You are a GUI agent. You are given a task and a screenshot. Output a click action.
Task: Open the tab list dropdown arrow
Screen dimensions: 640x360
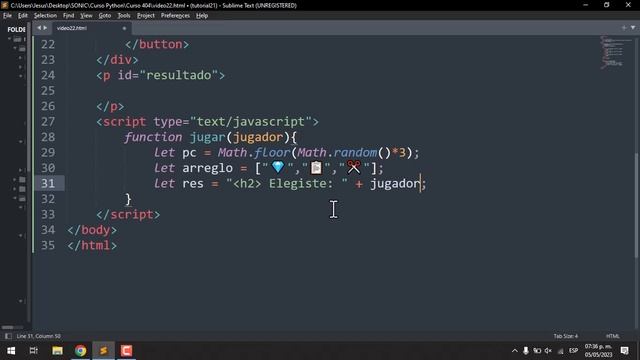[633, 28]
